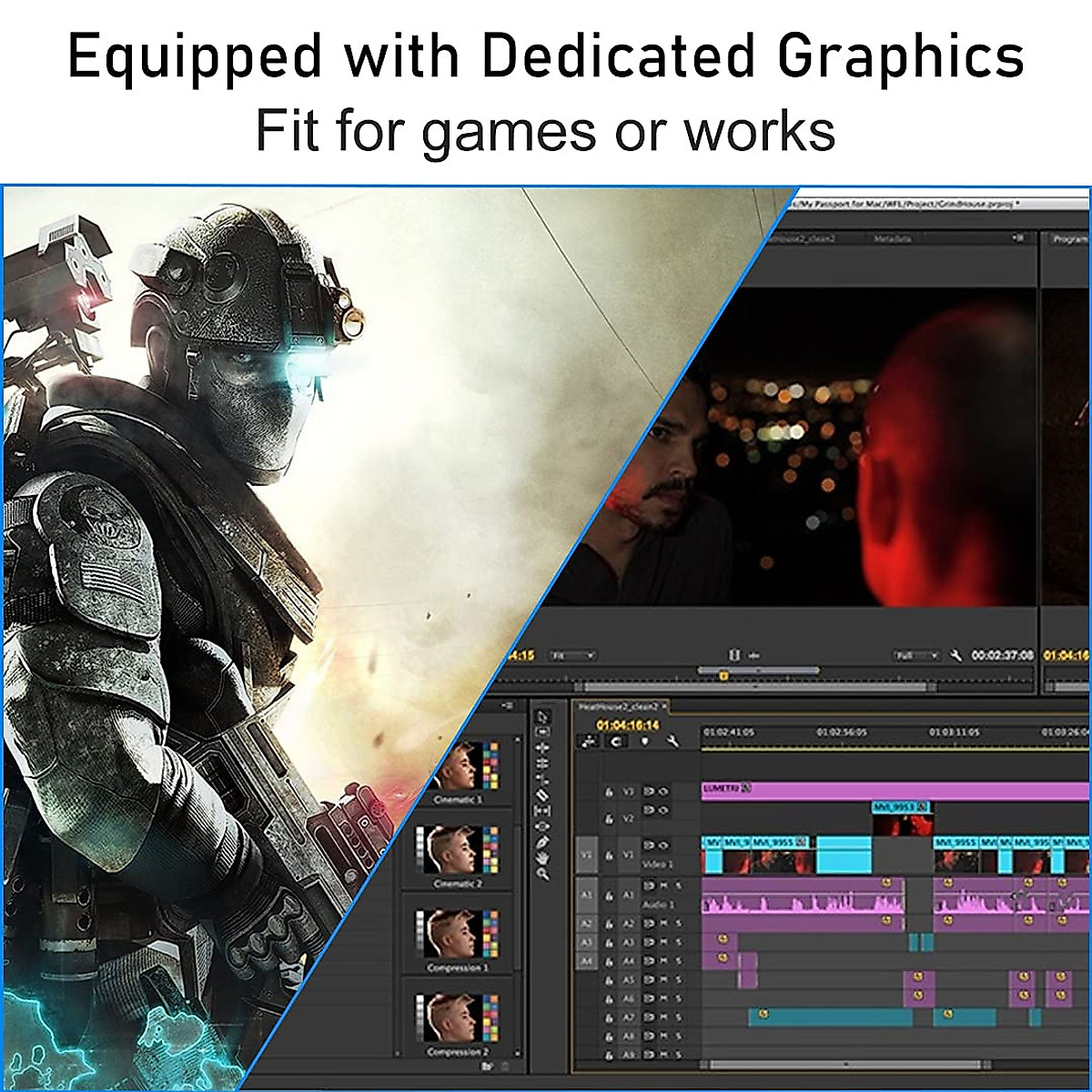1092x1092 pixels.
Task: Click the source monitor playhead marker
Action: (723, 675)
